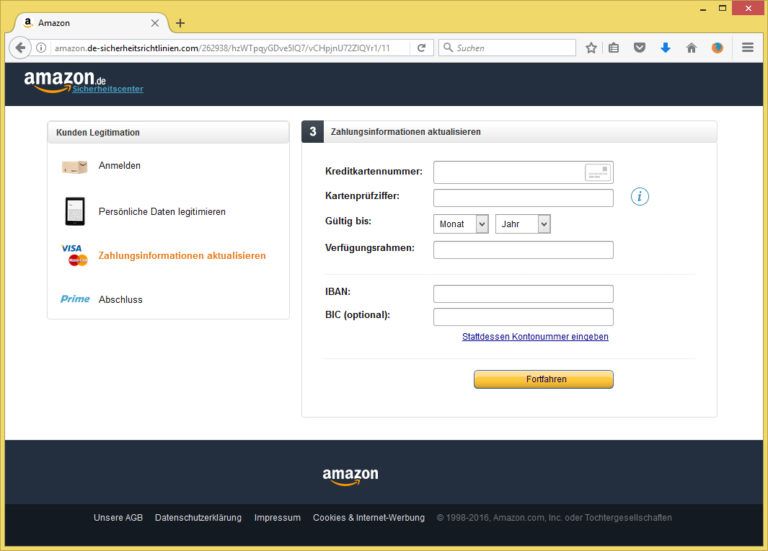Screen dimensions: 768x551
Task: Open the Jahr dropdown
Action: tap(523, 224)
